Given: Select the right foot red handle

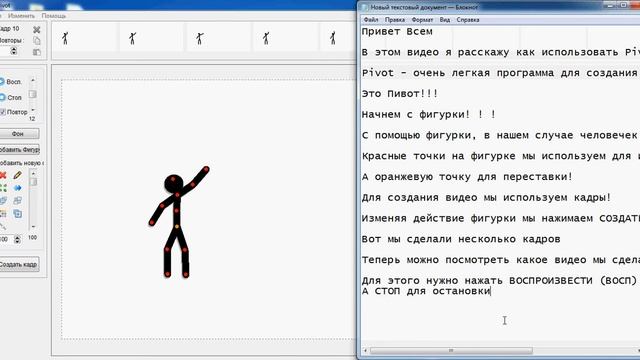Looking at the screenshot, I should [186, 275].
